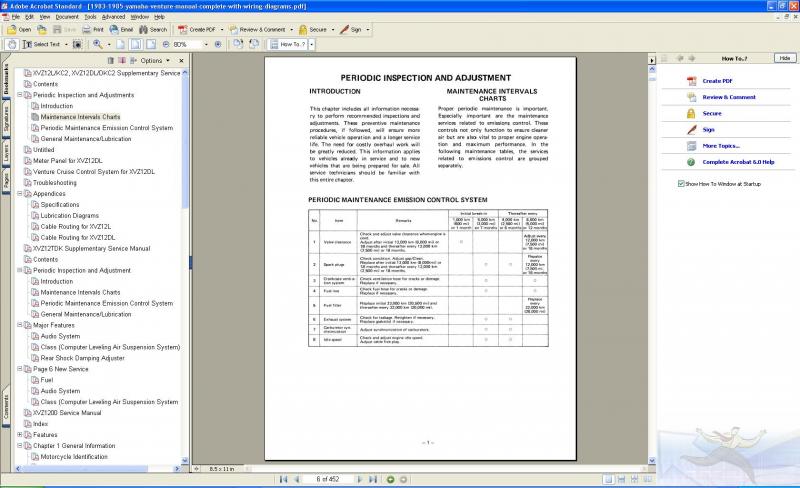The image size is (800, 488).
Task: Go to the first page of the document
Action: (282, 480)
